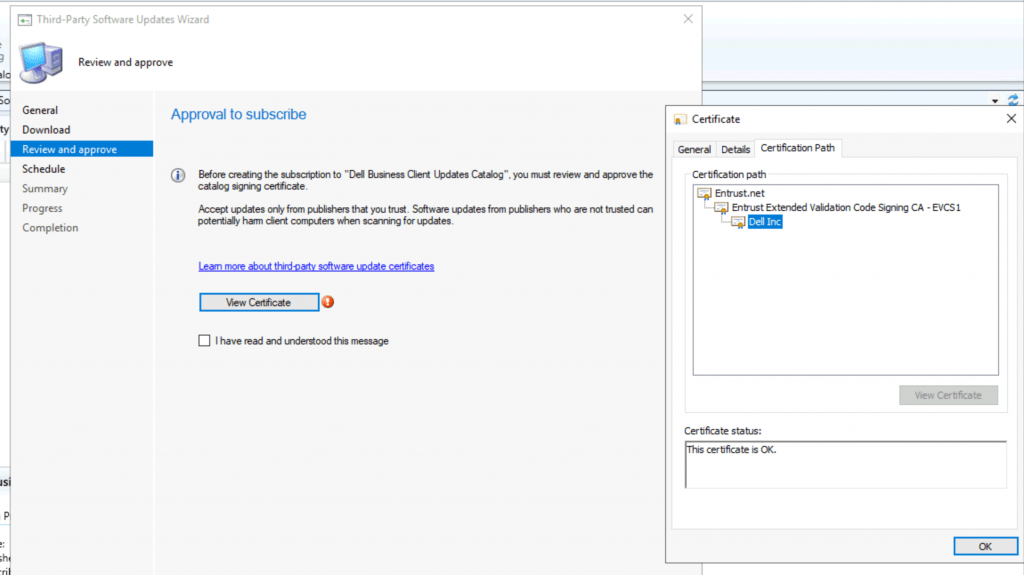The width and height of the screenshot is (1024, 575).
Task: Select Progress wizard step
Action: point(42,208)
